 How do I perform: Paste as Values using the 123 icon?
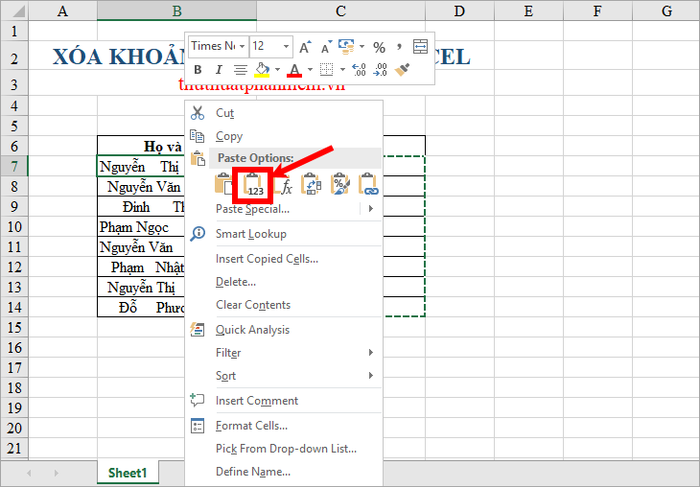point(255,184)
